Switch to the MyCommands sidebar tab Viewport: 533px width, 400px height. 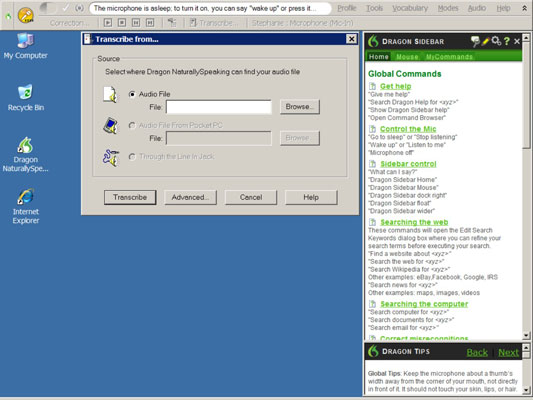[x=449, y=57]
